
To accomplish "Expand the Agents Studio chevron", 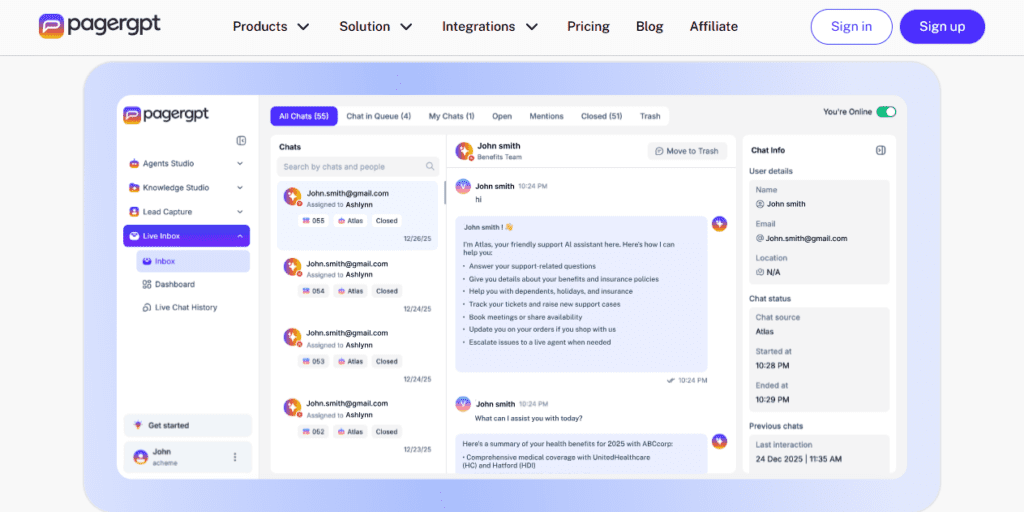I will click(x=240, y=163).
